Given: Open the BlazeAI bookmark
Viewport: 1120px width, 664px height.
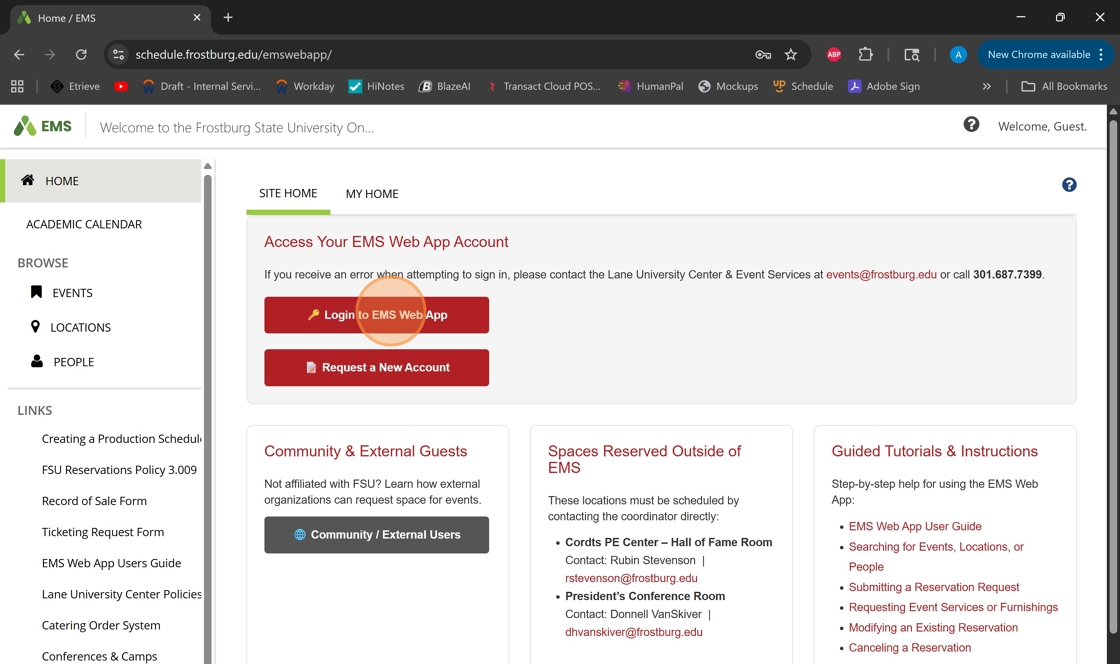Looking at the screenshot, I should click(444, 86).
